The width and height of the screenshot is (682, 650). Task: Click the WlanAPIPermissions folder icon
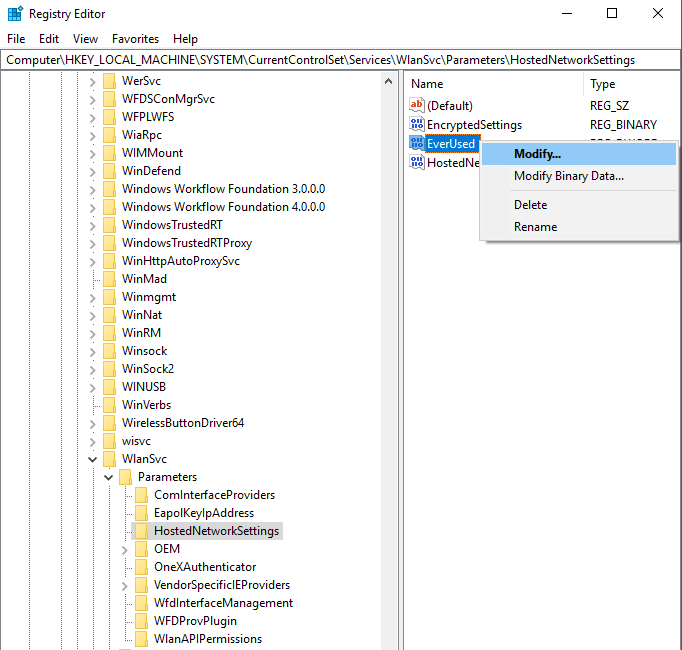coord(142,639)
